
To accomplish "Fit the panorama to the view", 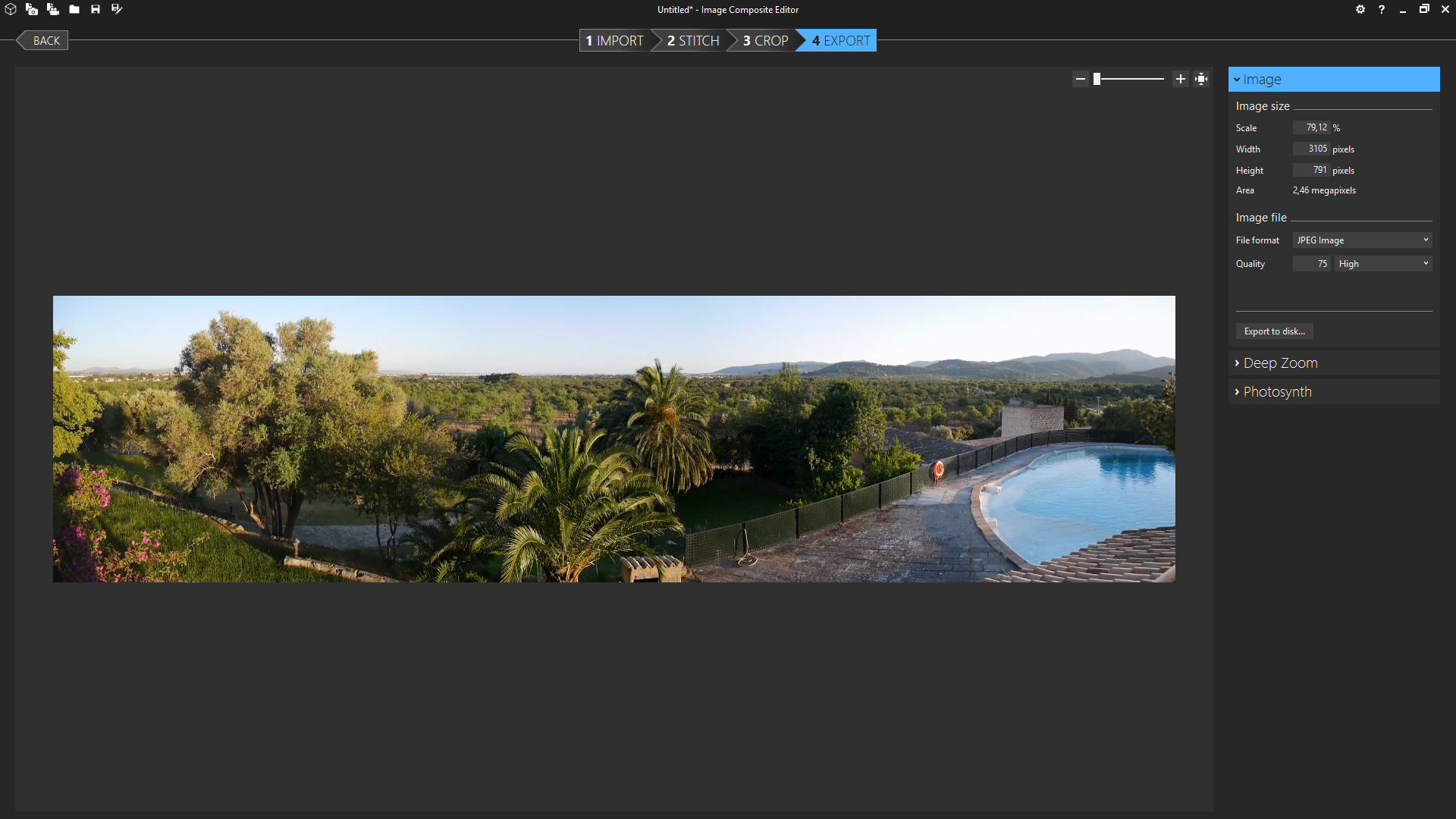I will (x=1201, y=78).
